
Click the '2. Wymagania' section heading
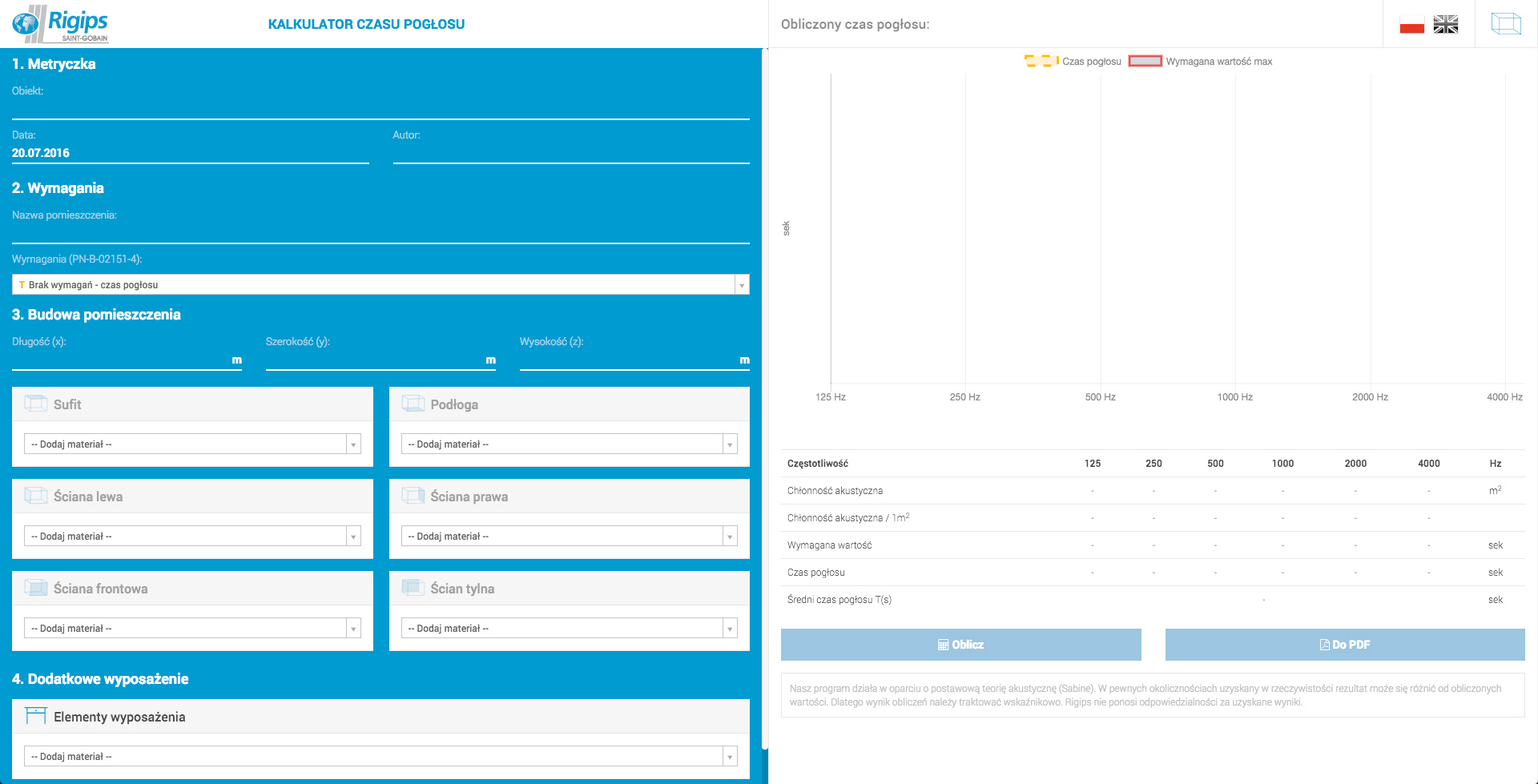click(x=58, y=188)
